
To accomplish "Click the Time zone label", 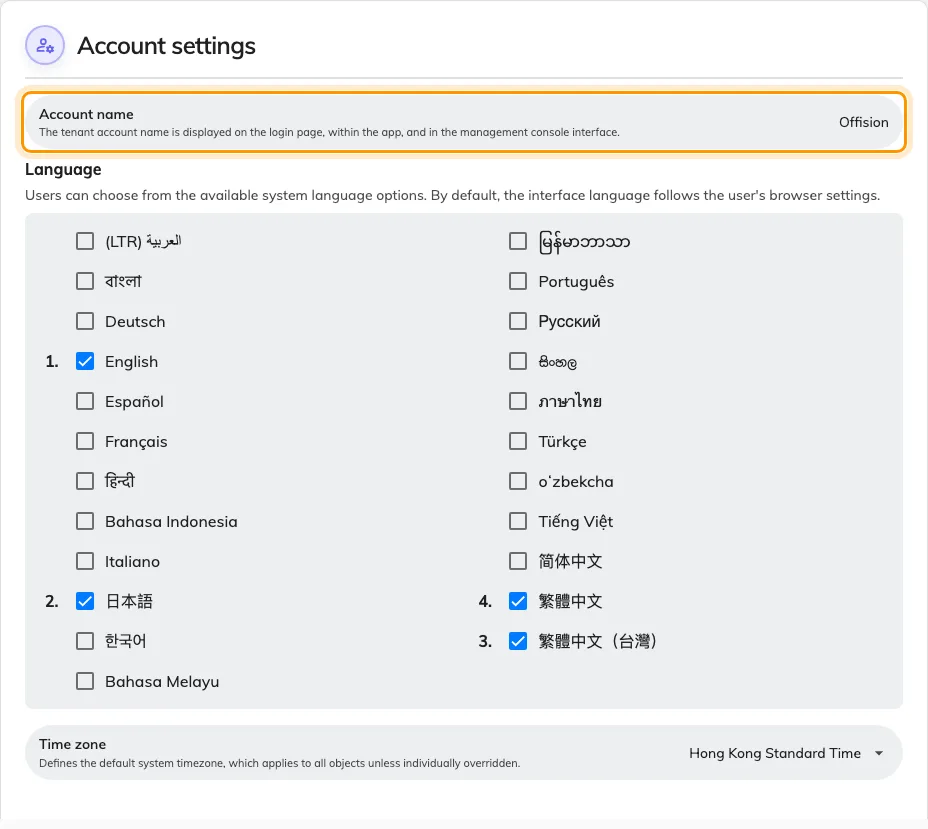I will pyautogui.click(x=73, y=744).
